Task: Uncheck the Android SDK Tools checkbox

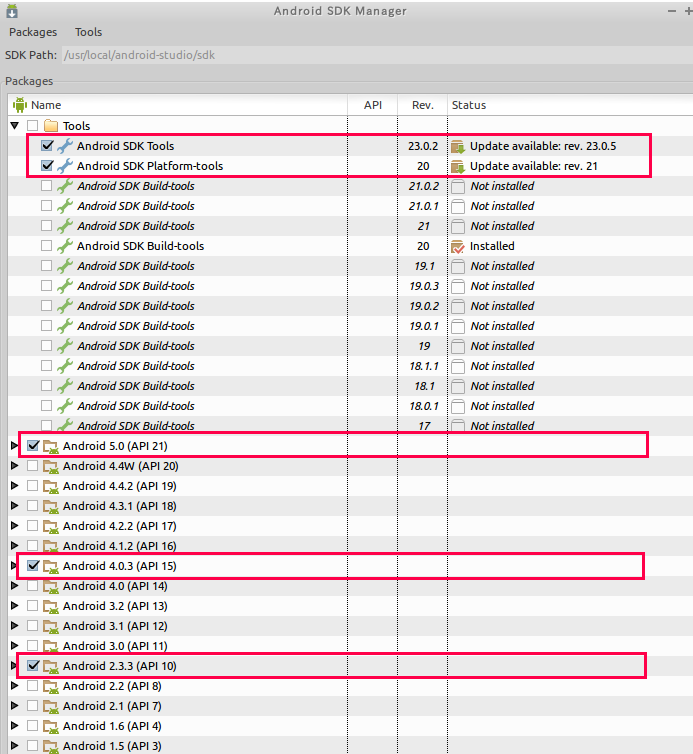Action: (x=47, y=145)
